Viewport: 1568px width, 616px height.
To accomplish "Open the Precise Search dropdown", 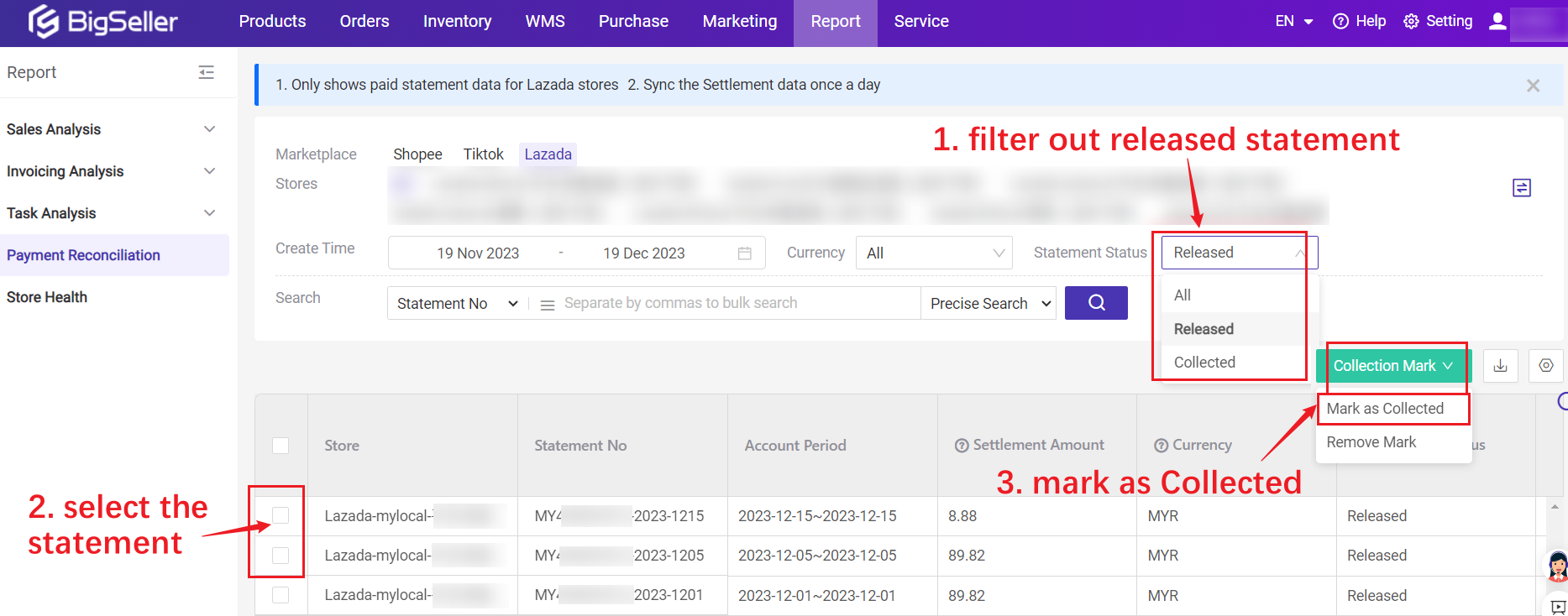I will pos(989,304).
